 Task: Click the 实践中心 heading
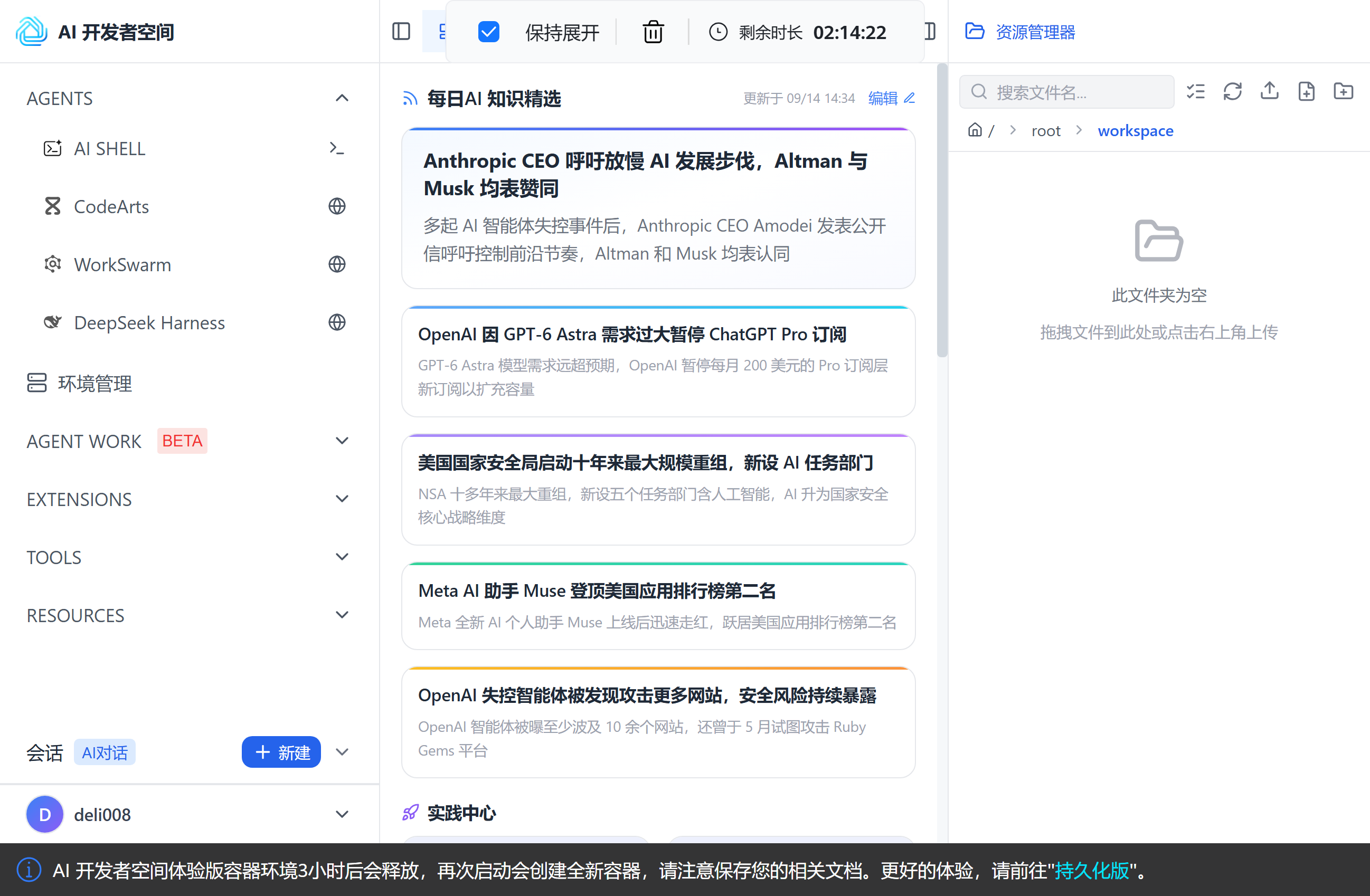[x=461, y=813]
